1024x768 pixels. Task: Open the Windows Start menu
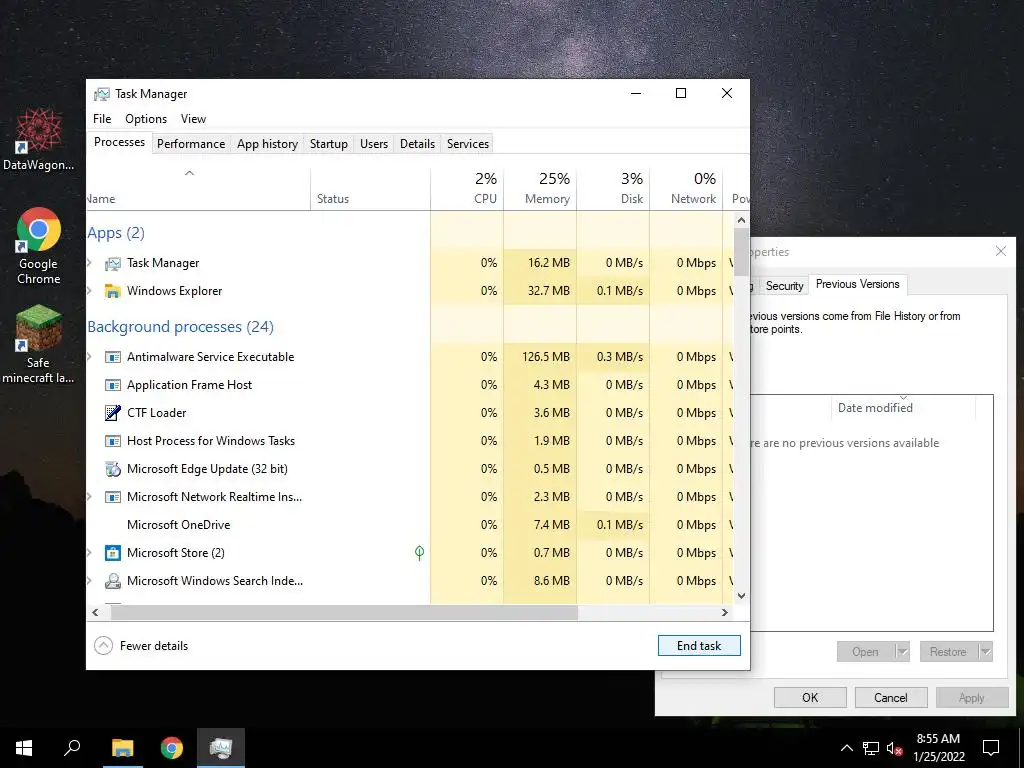coord(24,748)
